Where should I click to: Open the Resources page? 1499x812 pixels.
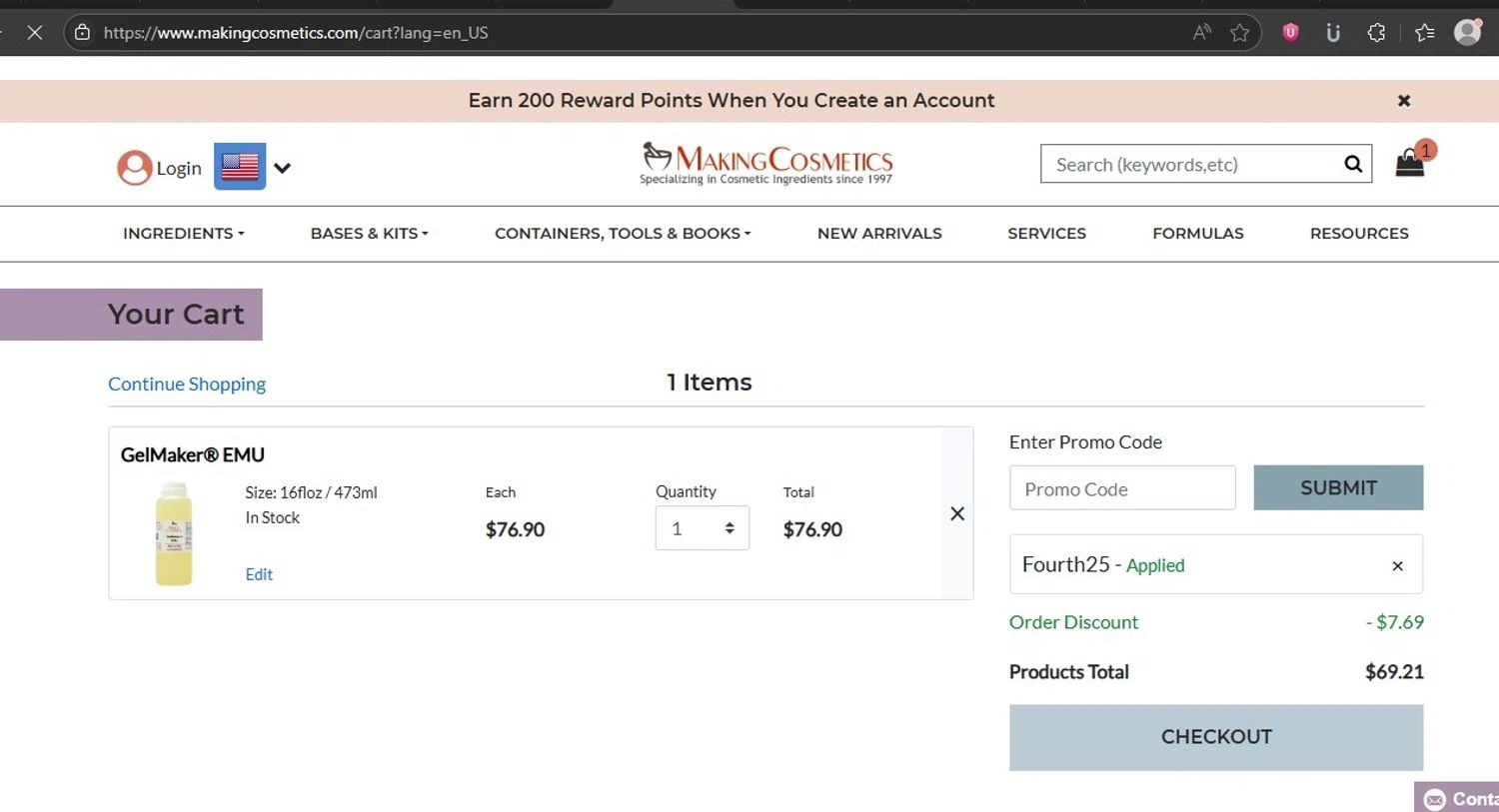point(1359,234)
